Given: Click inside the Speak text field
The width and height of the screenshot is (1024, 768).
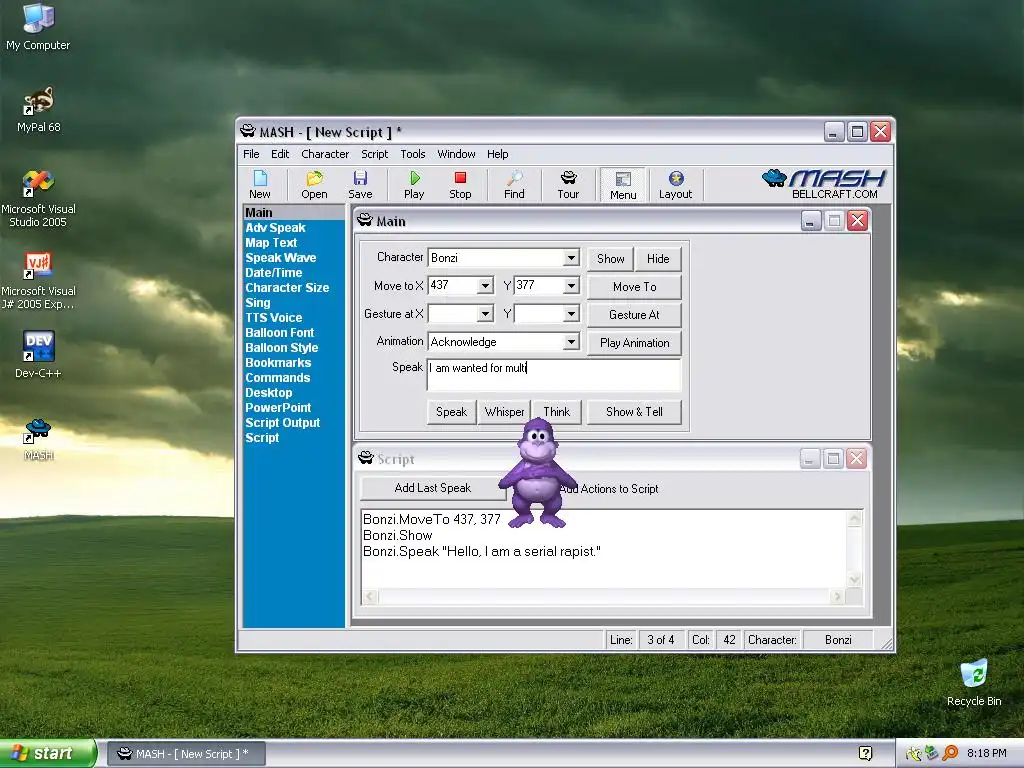Looking at the screenshot, I should [554, 374].
